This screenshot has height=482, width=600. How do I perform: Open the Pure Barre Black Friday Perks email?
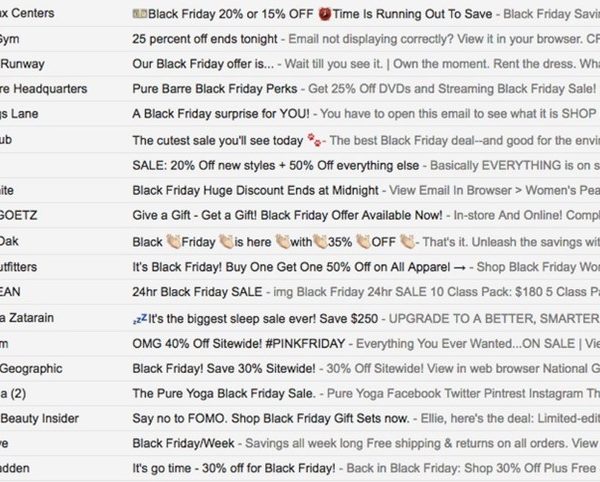coord(300,89)
